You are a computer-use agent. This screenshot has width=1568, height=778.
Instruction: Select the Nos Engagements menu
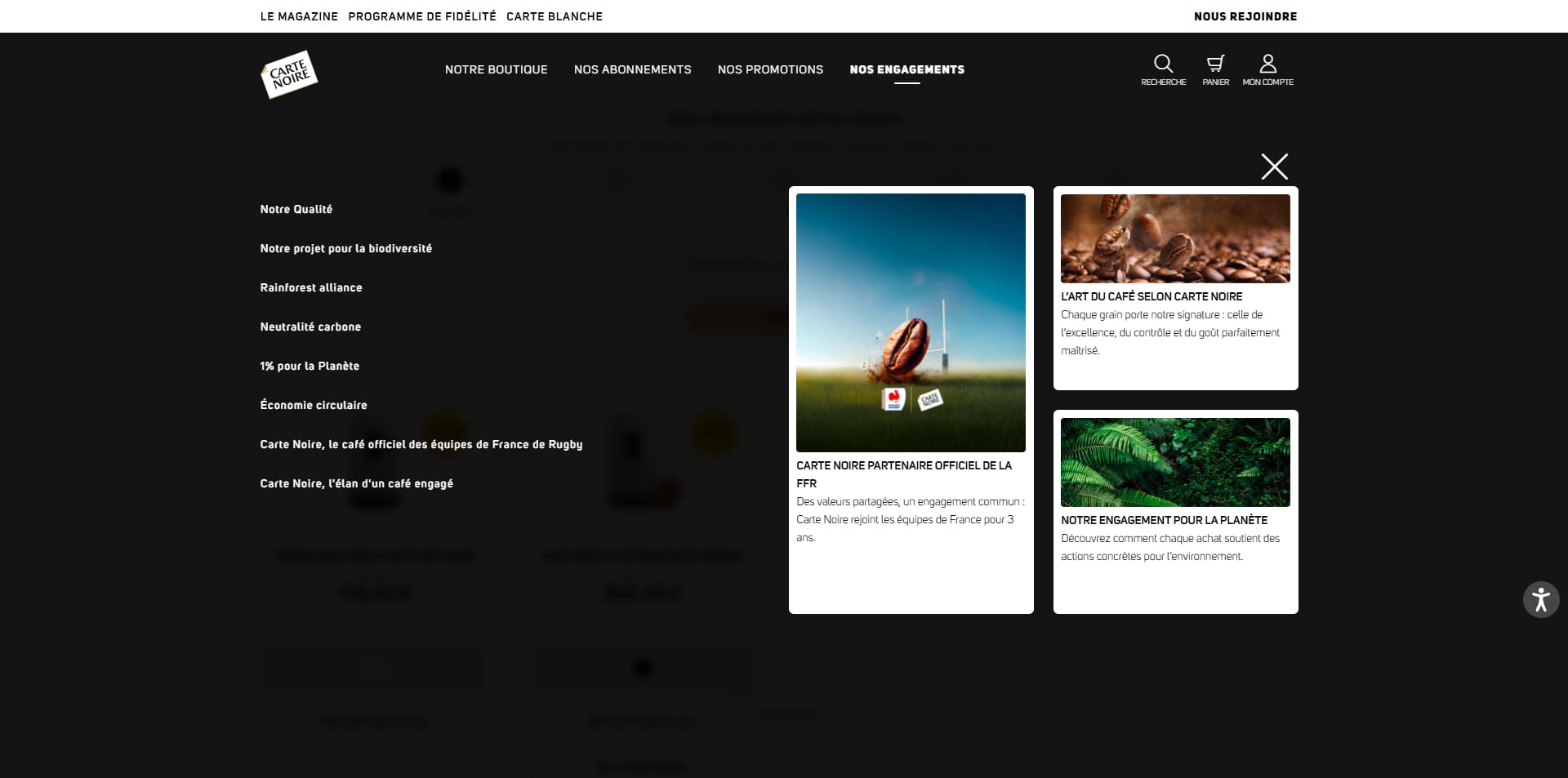click(x=907, y=69)
